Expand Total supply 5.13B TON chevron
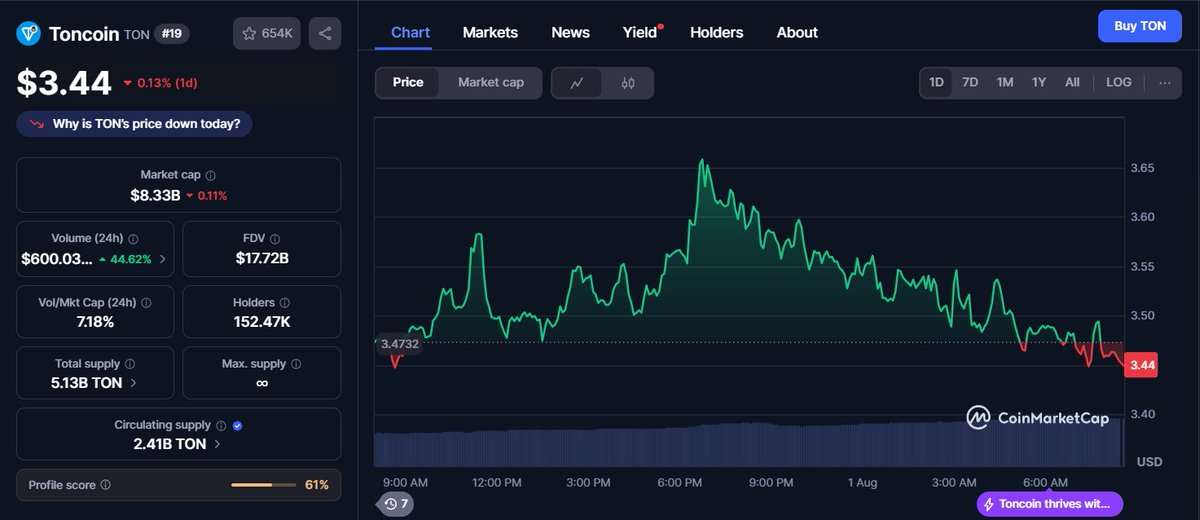This screenshot has width=1200, height=520. [x=134, y=382]
